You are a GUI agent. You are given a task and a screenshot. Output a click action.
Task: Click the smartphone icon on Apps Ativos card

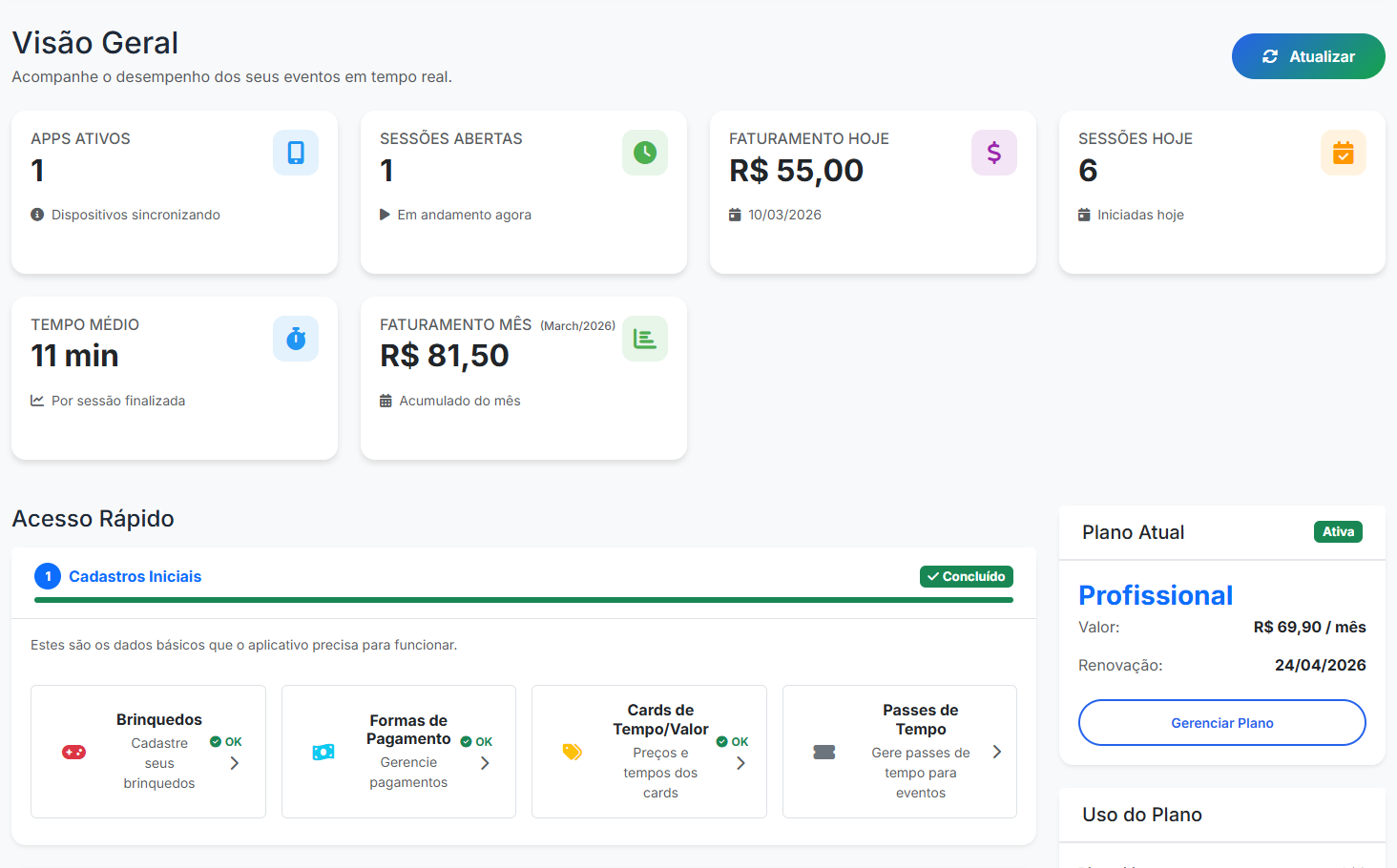296,152
